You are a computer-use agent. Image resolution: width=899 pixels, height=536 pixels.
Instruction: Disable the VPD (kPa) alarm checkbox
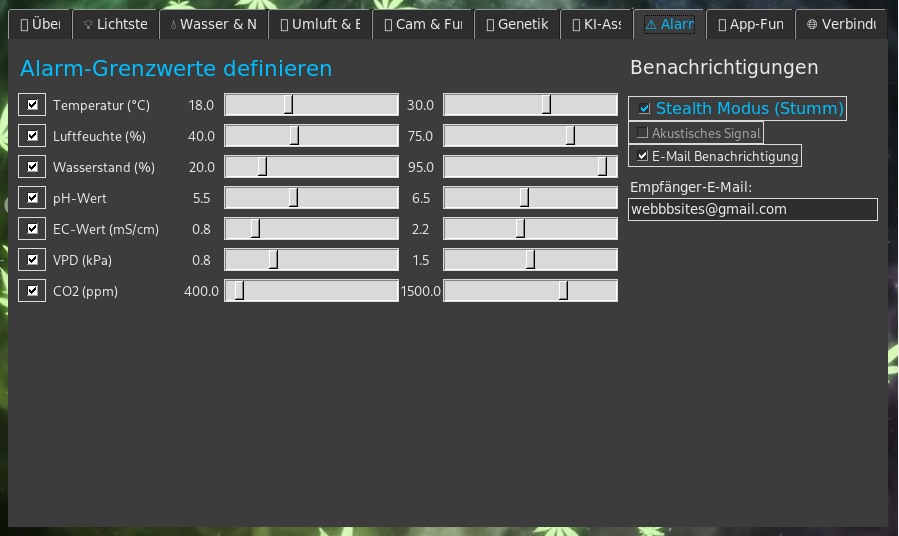click(32, 260)
